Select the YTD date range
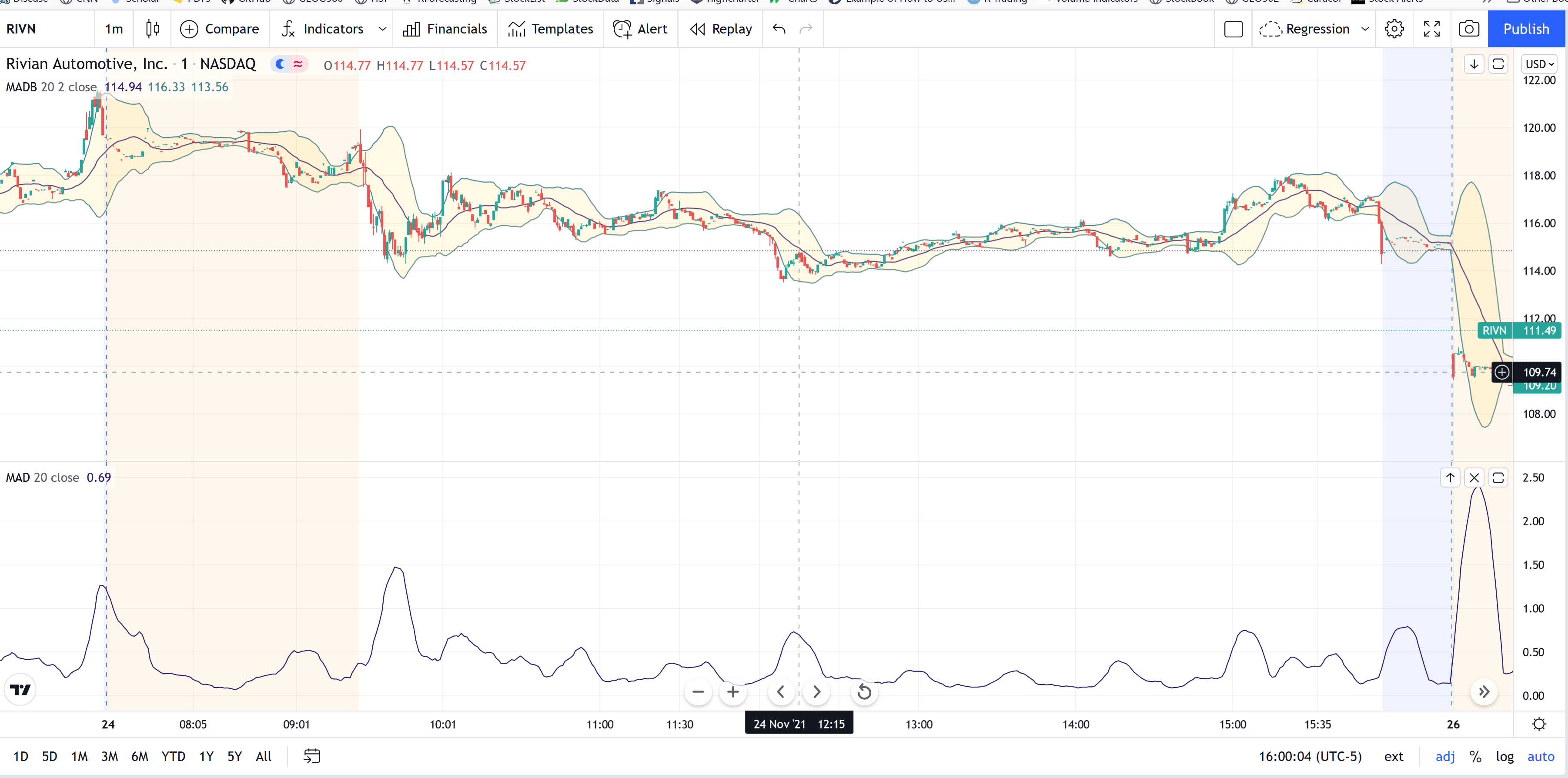This screenshot has width=1568, height=778. tap(173, 756)
